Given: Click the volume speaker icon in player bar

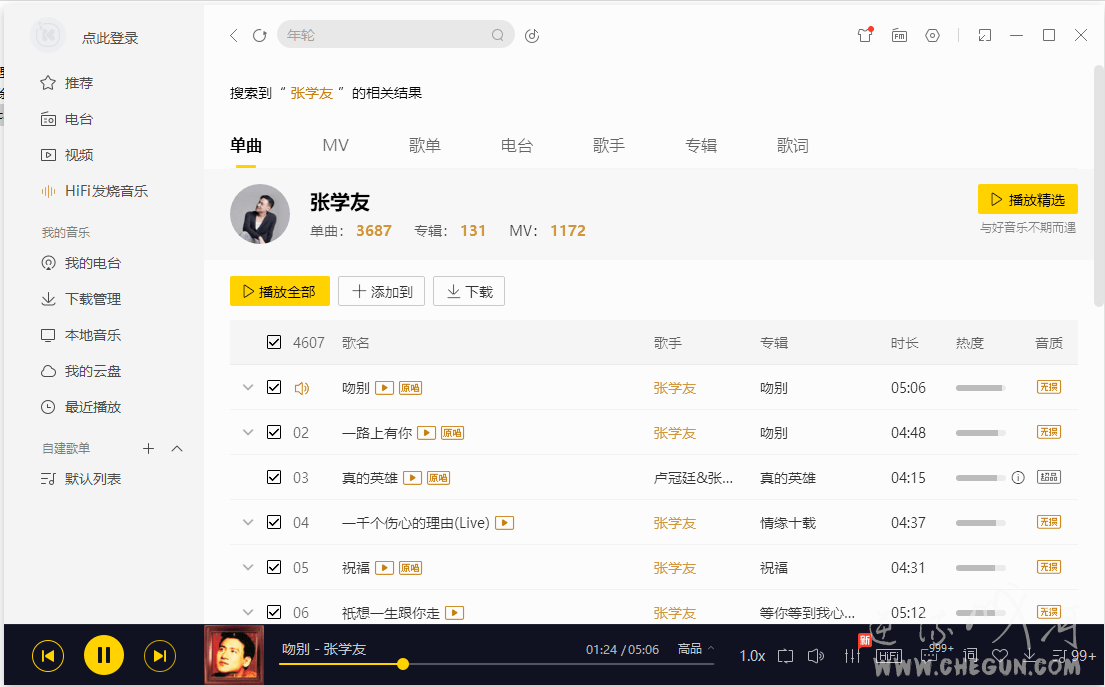Looking at the screenshot, I should [x=815, y=656].
